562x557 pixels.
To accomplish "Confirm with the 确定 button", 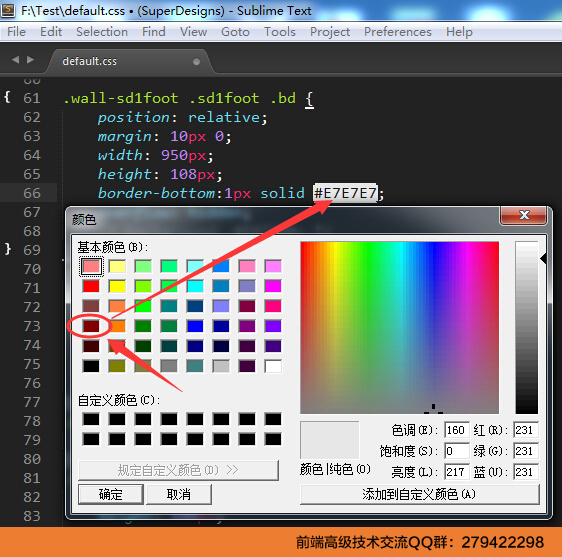I will pos(111,494).
